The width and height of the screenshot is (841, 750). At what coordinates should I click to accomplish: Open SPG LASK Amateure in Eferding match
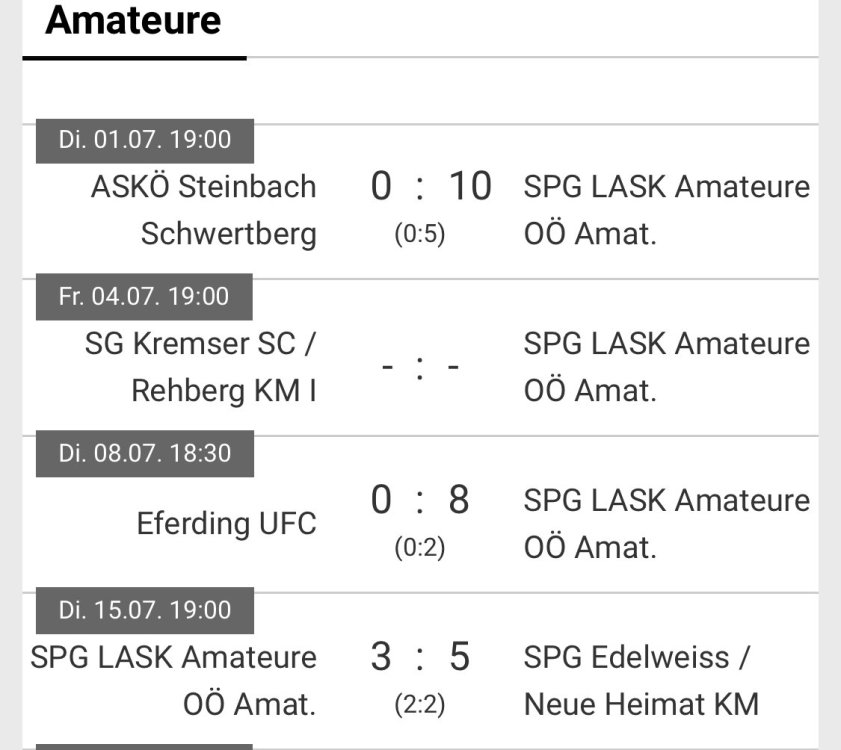point(666,523)
